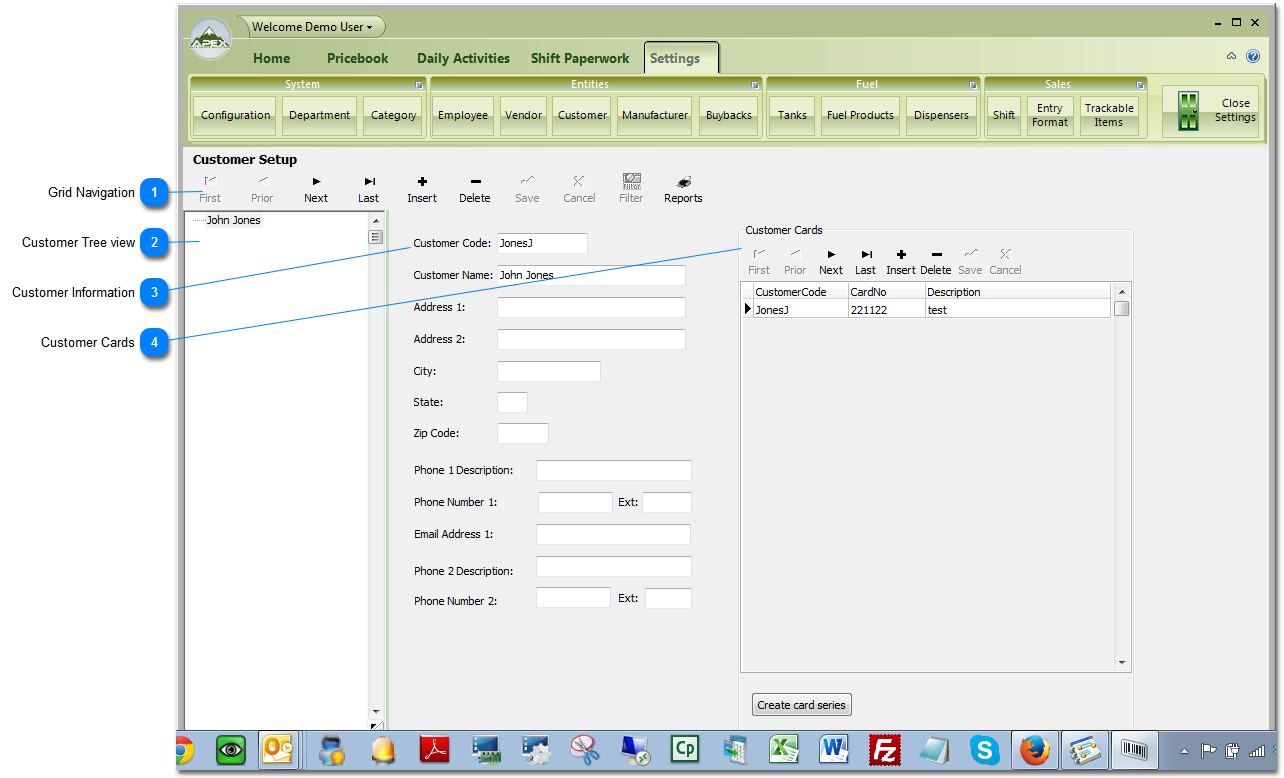Open the Filter icon in the toolbar
The width and height of the screenshot is (1284, 778).
(631, 188)
